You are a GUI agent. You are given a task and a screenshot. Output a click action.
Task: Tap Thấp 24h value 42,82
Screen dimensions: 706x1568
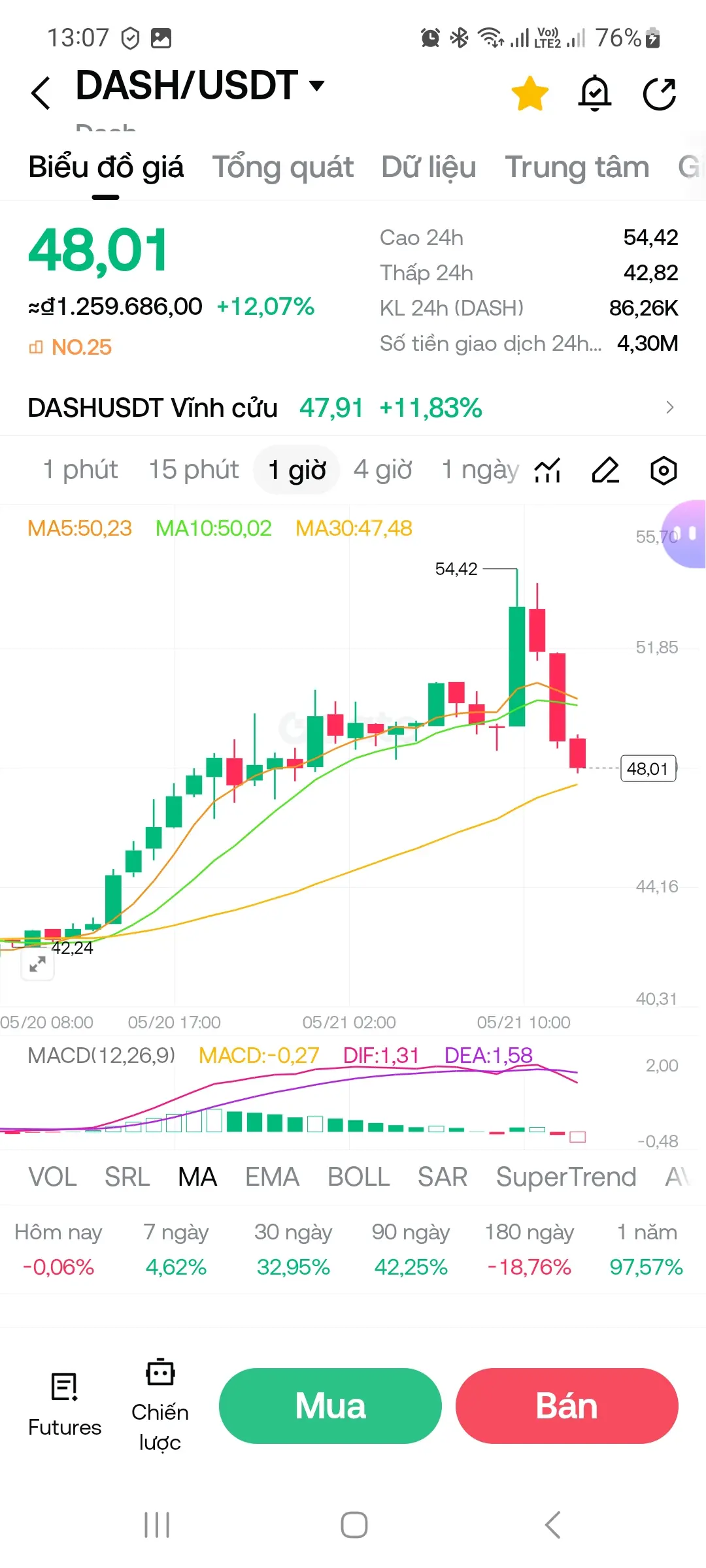click(650, 272)
